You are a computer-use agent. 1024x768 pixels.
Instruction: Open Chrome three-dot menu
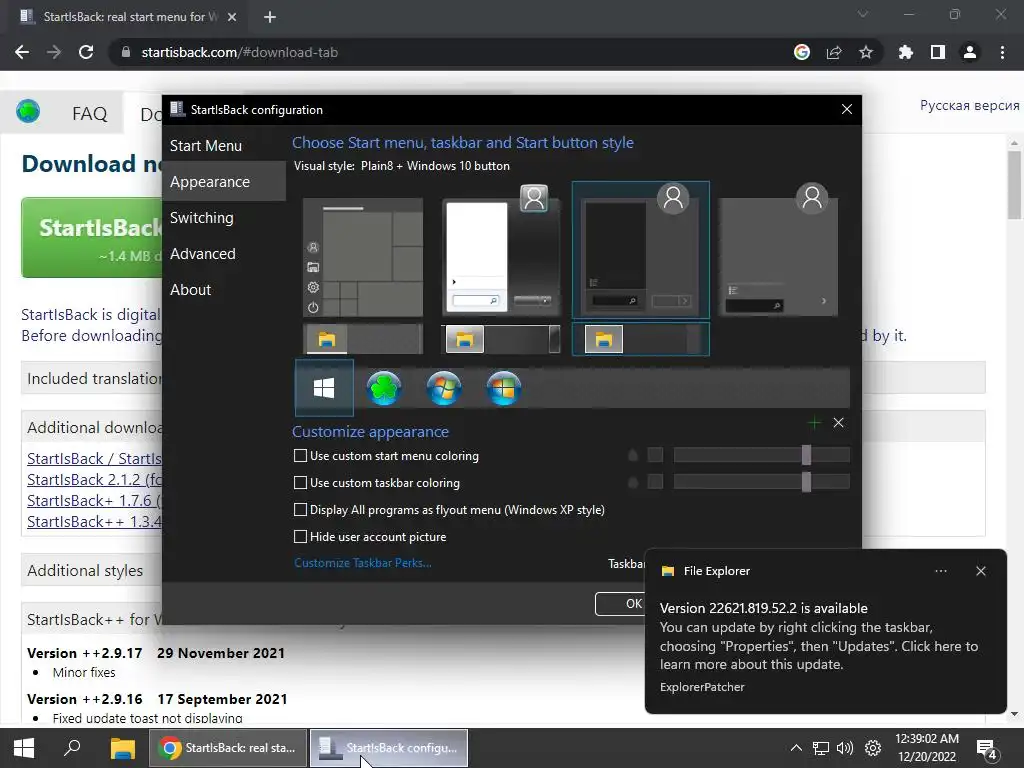coord(1002,52)
